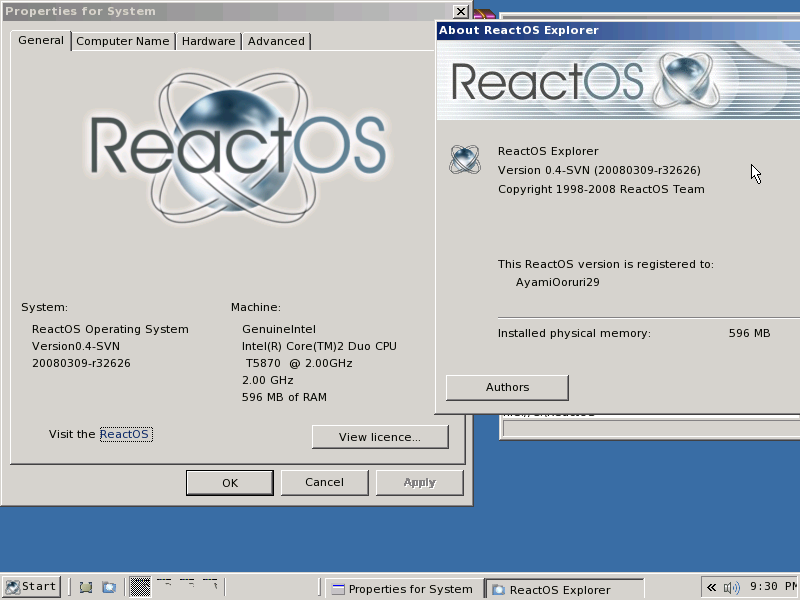
Task: Show the Authors list in About dialog
Action: coord(507,388)
